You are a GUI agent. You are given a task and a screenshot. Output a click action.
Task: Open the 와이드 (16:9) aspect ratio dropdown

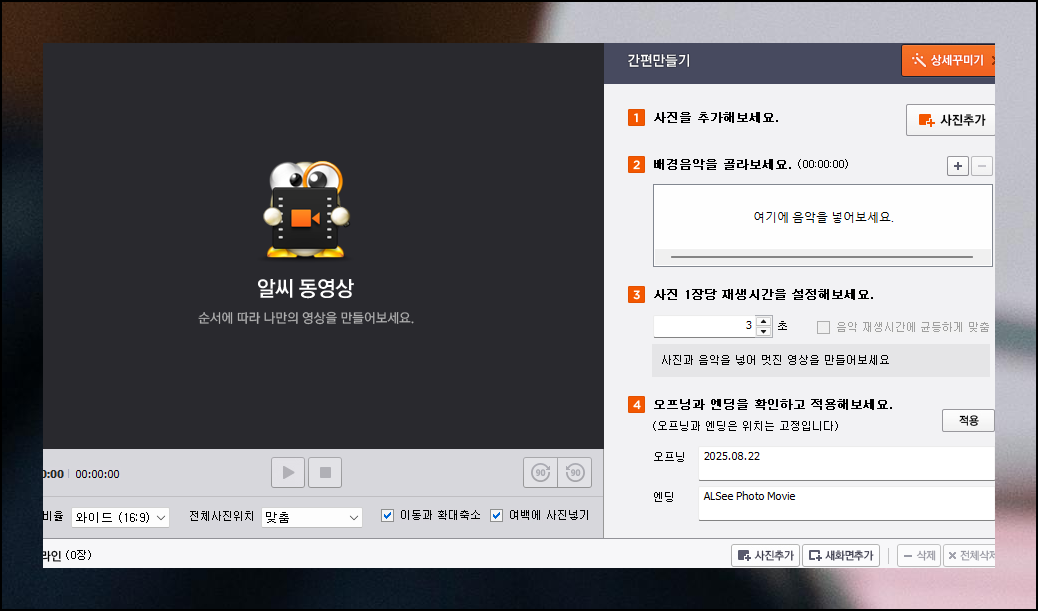pos(120,517)
